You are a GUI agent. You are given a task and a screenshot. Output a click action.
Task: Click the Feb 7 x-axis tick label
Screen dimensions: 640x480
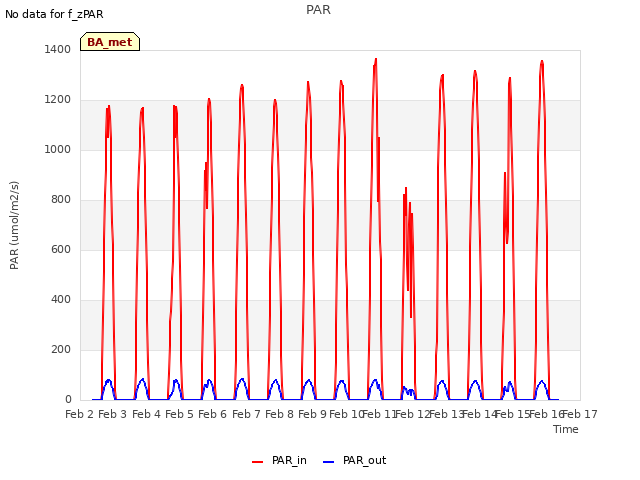(x=246, y=414)
